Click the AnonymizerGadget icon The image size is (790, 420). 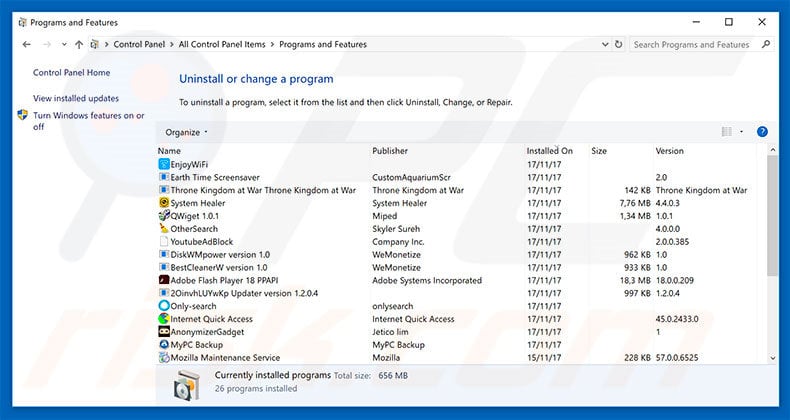tap(164, 332)
